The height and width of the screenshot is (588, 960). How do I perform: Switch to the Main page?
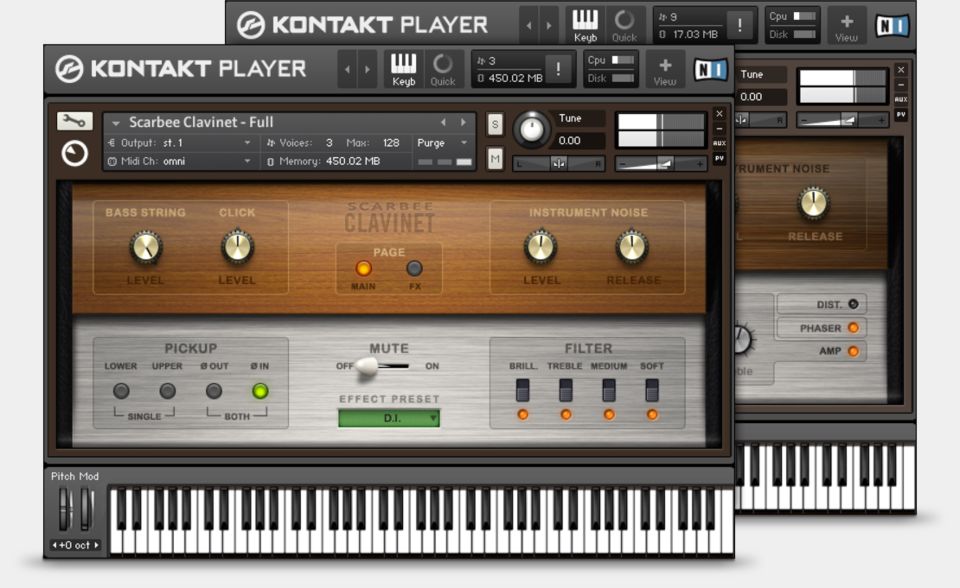[x=363, y=269]
